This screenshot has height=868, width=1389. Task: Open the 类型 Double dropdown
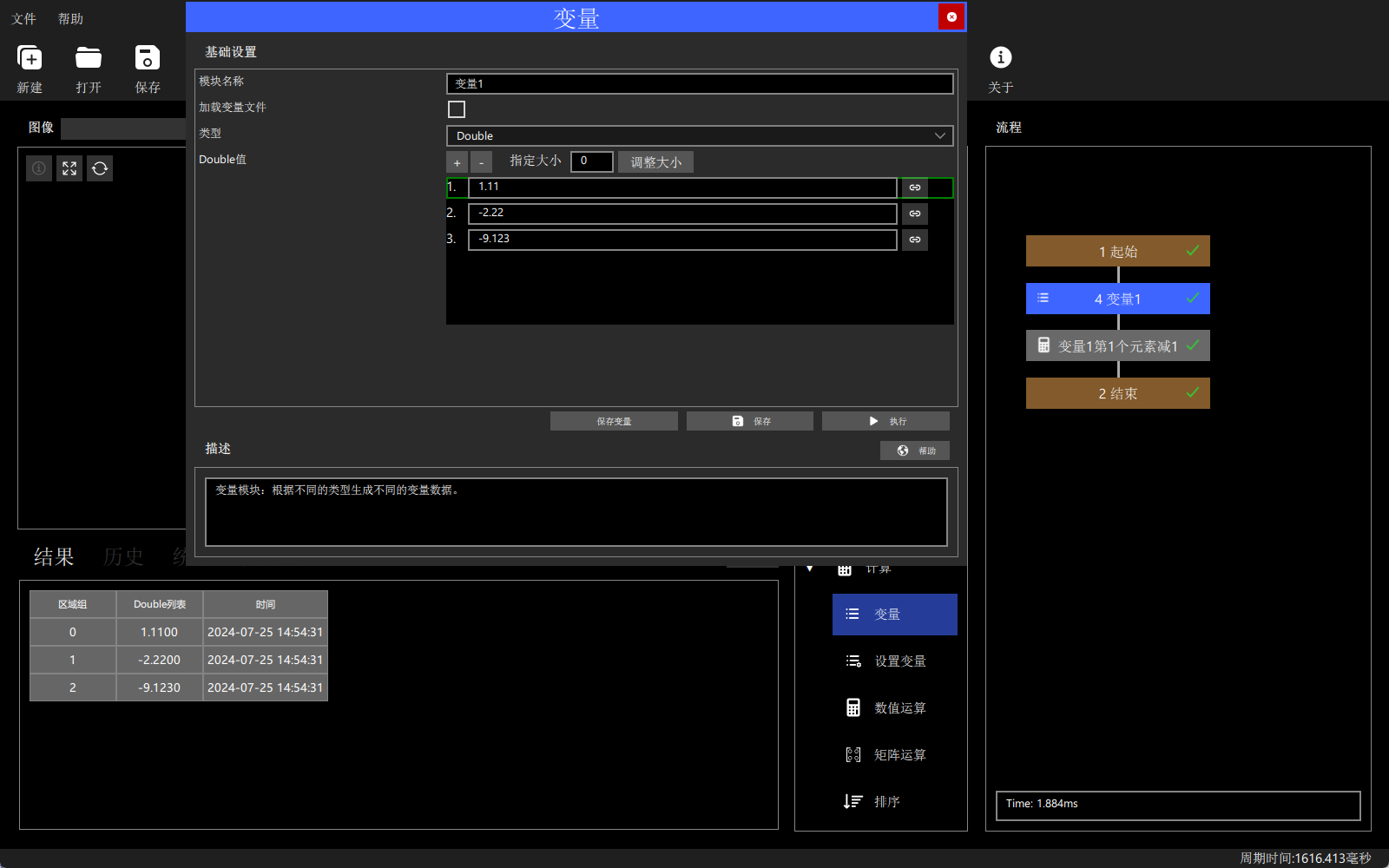[x=700, y=135]
